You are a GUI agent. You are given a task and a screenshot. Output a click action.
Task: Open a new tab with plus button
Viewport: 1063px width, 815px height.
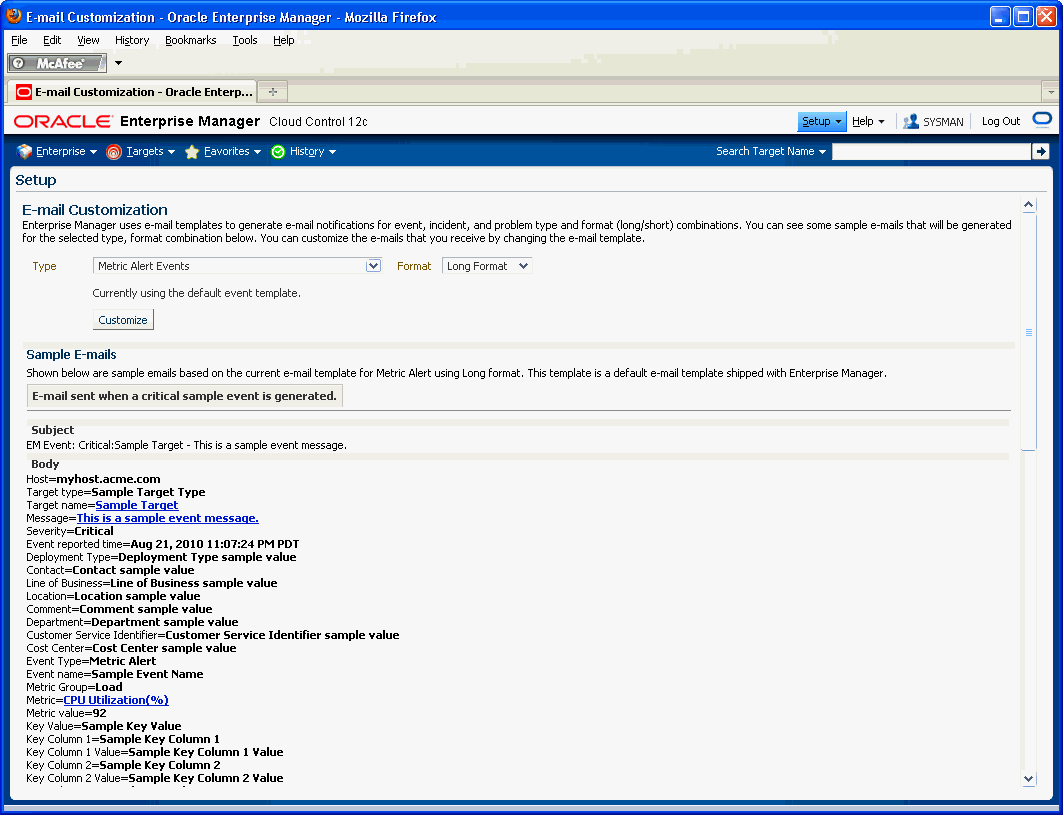pyautogui.click(x=273, y=92)
